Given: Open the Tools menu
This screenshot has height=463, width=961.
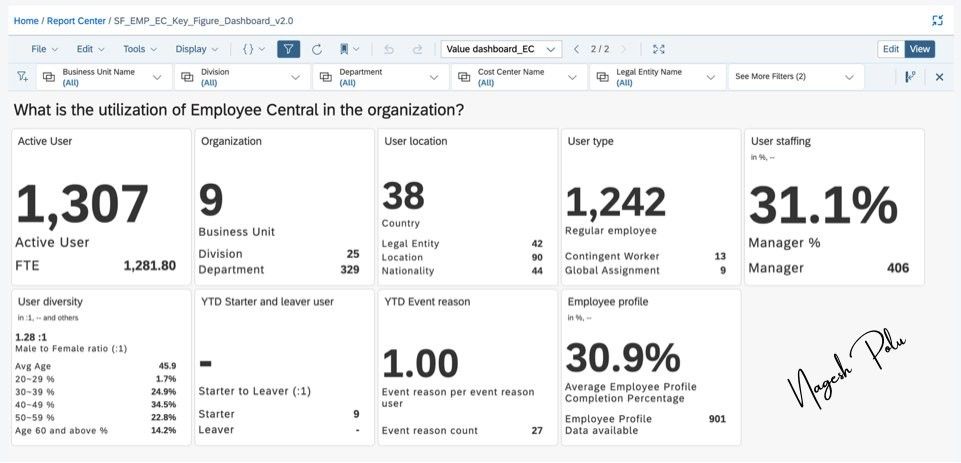Looking at the screenshot, I should pos(140,49).
